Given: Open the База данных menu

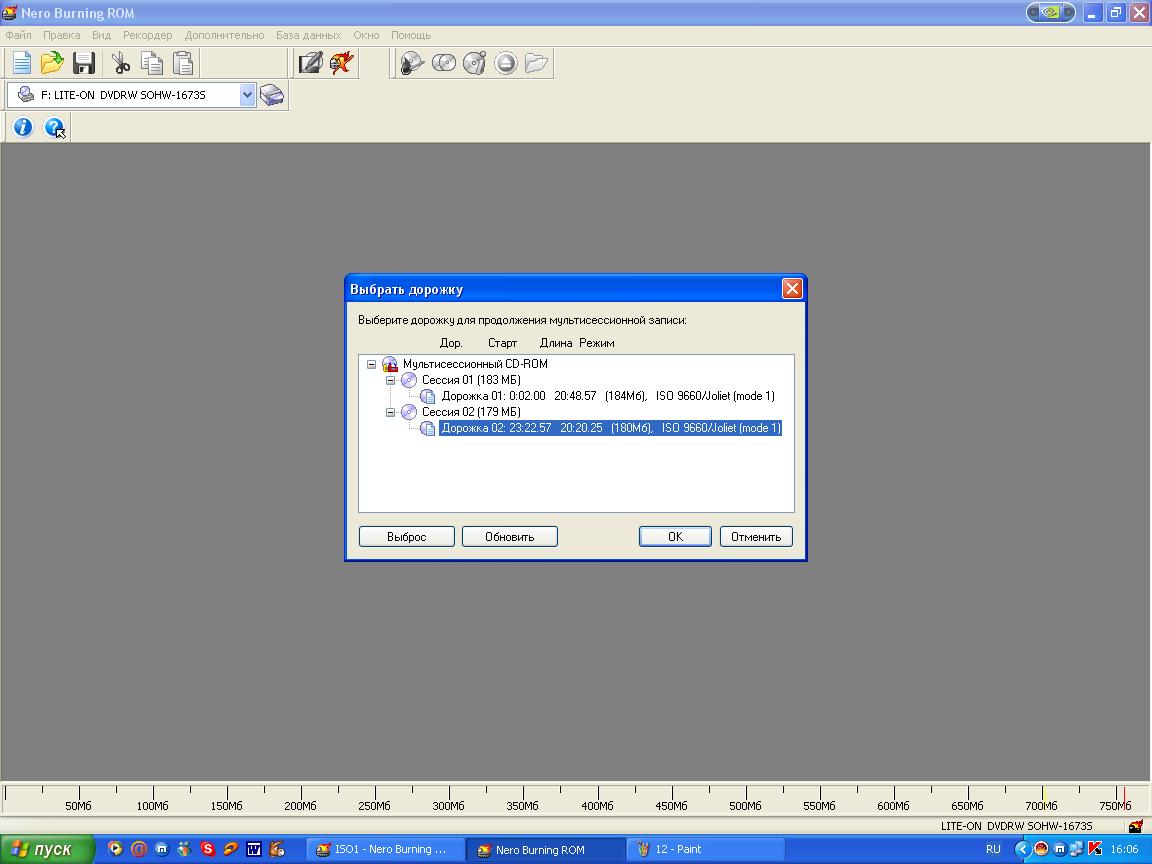Looking at the screenshot, I should (309, 35).
